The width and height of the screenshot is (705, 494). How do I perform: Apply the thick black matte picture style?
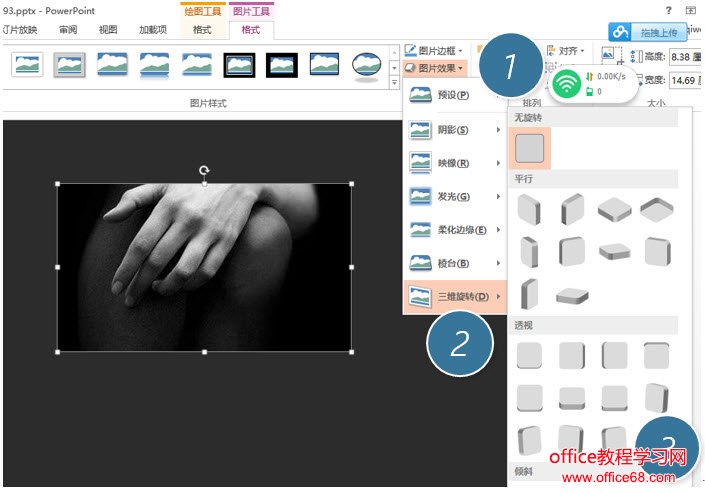281,65
